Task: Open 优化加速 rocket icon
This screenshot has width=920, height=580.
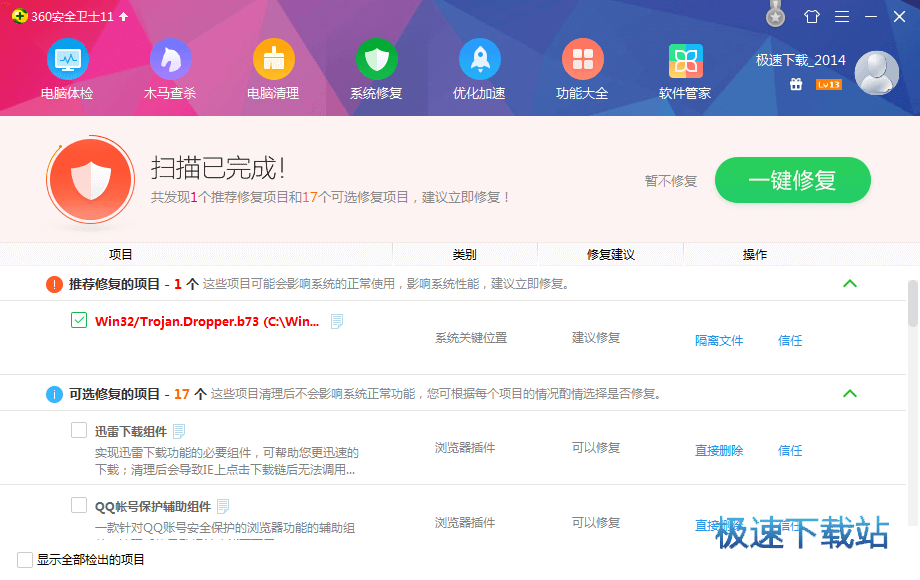Action: [480, 59]
